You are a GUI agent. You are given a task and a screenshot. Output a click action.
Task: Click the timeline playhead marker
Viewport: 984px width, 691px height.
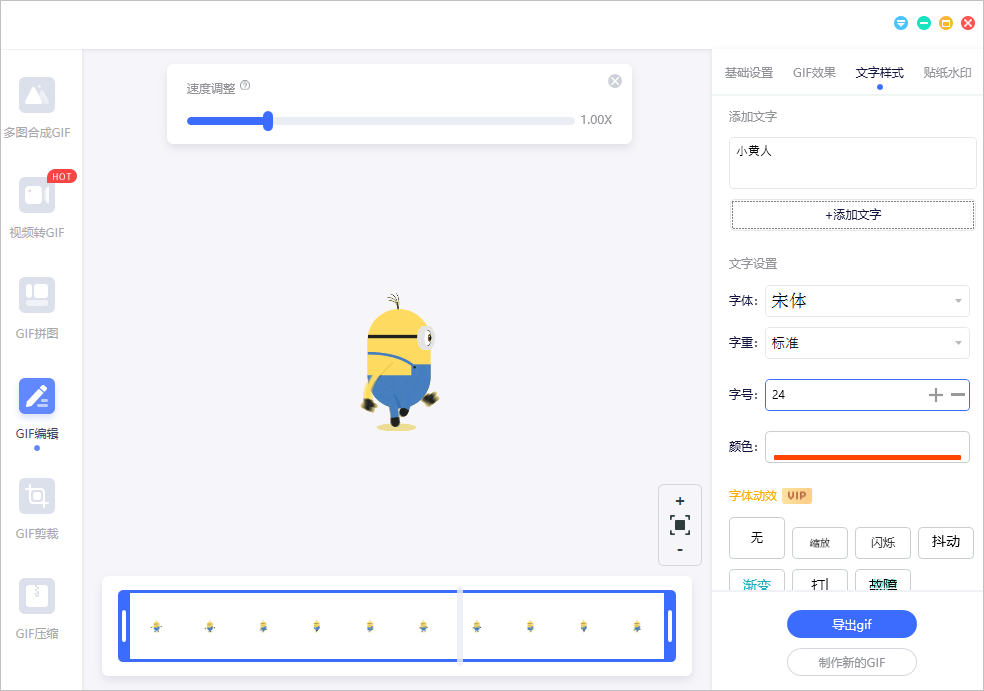[460, 625]
